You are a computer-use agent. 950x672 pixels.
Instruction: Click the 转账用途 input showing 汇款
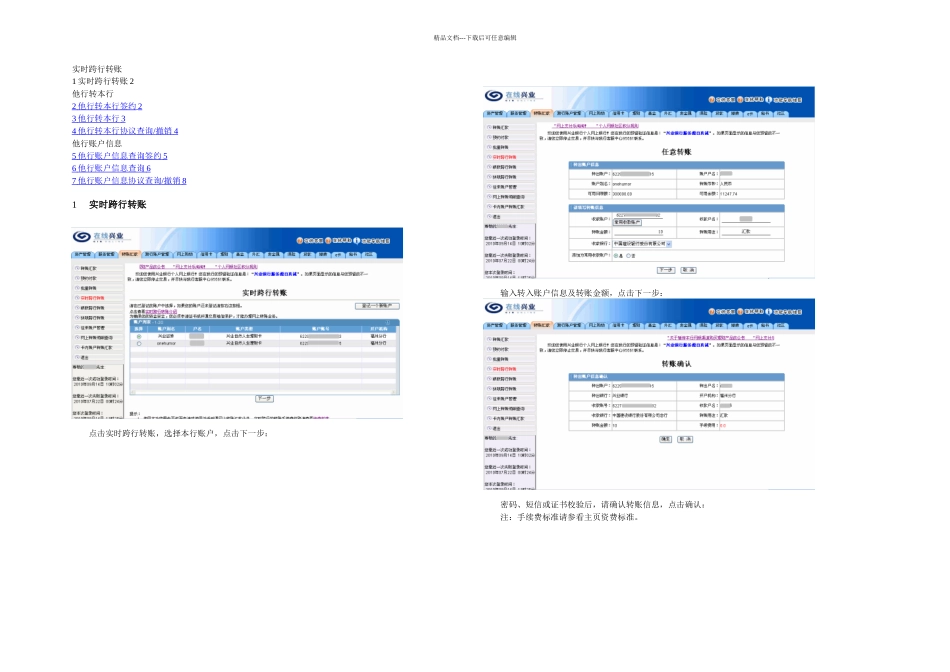tap(746, 231)
